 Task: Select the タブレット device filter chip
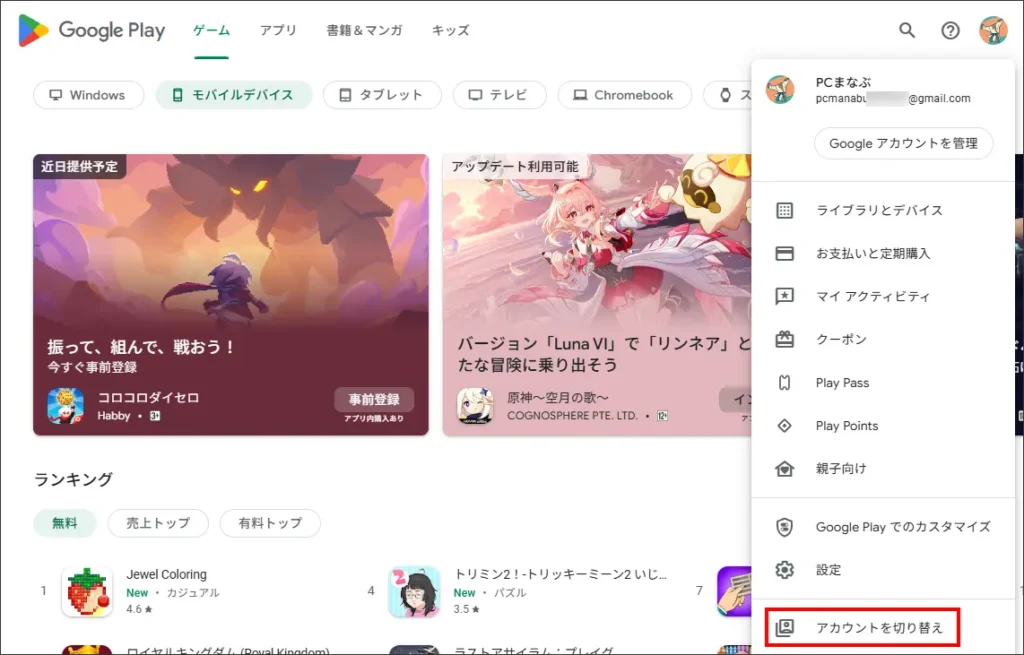(x=380, y=95)
